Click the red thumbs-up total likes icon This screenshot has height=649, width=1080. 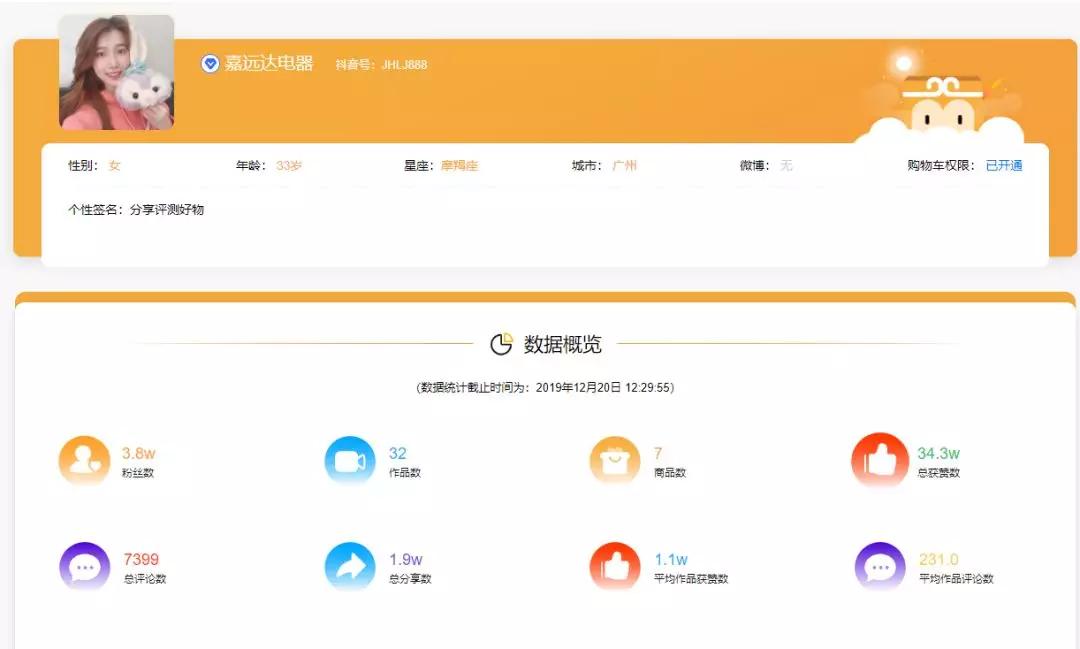[879, 460]
